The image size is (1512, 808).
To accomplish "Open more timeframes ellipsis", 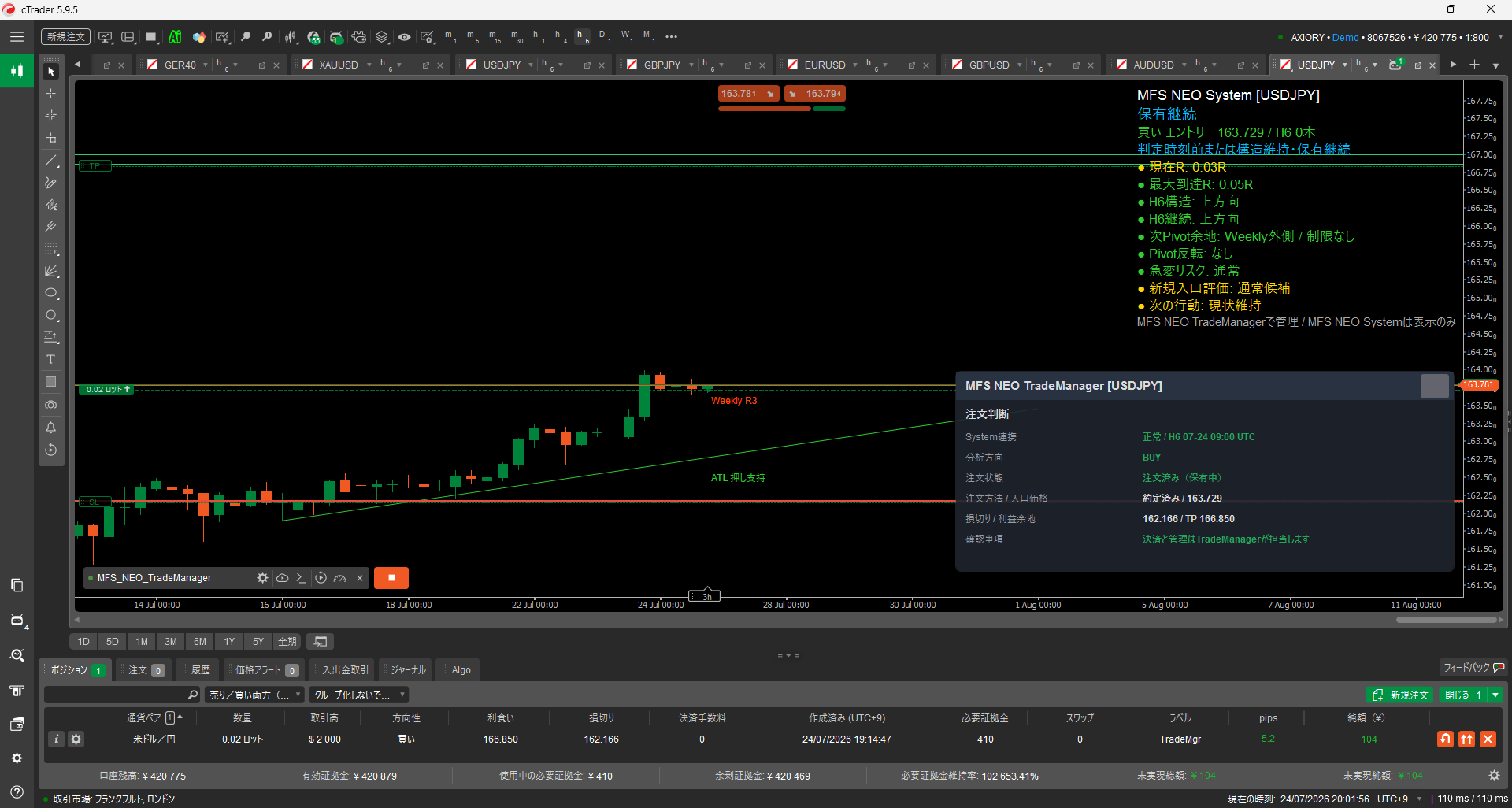I will pos(671,37).
